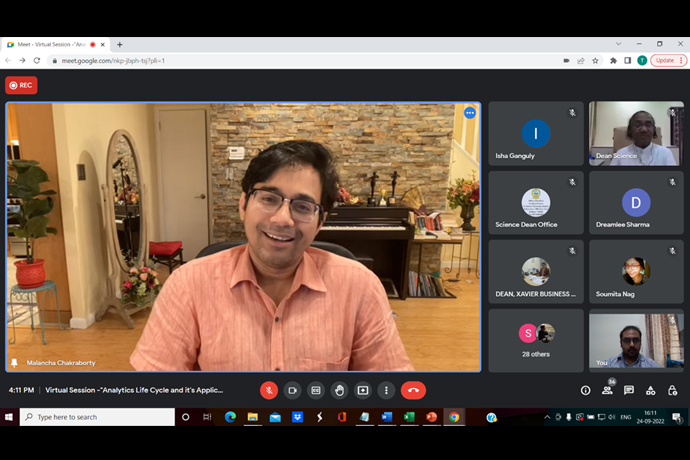Click the Windows taskbar search box

coord(95,417)
